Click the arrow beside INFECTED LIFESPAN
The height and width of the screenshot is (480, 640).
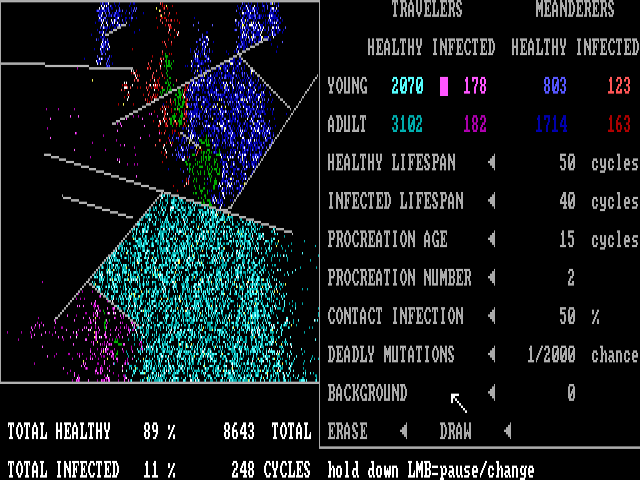point(491,201)
